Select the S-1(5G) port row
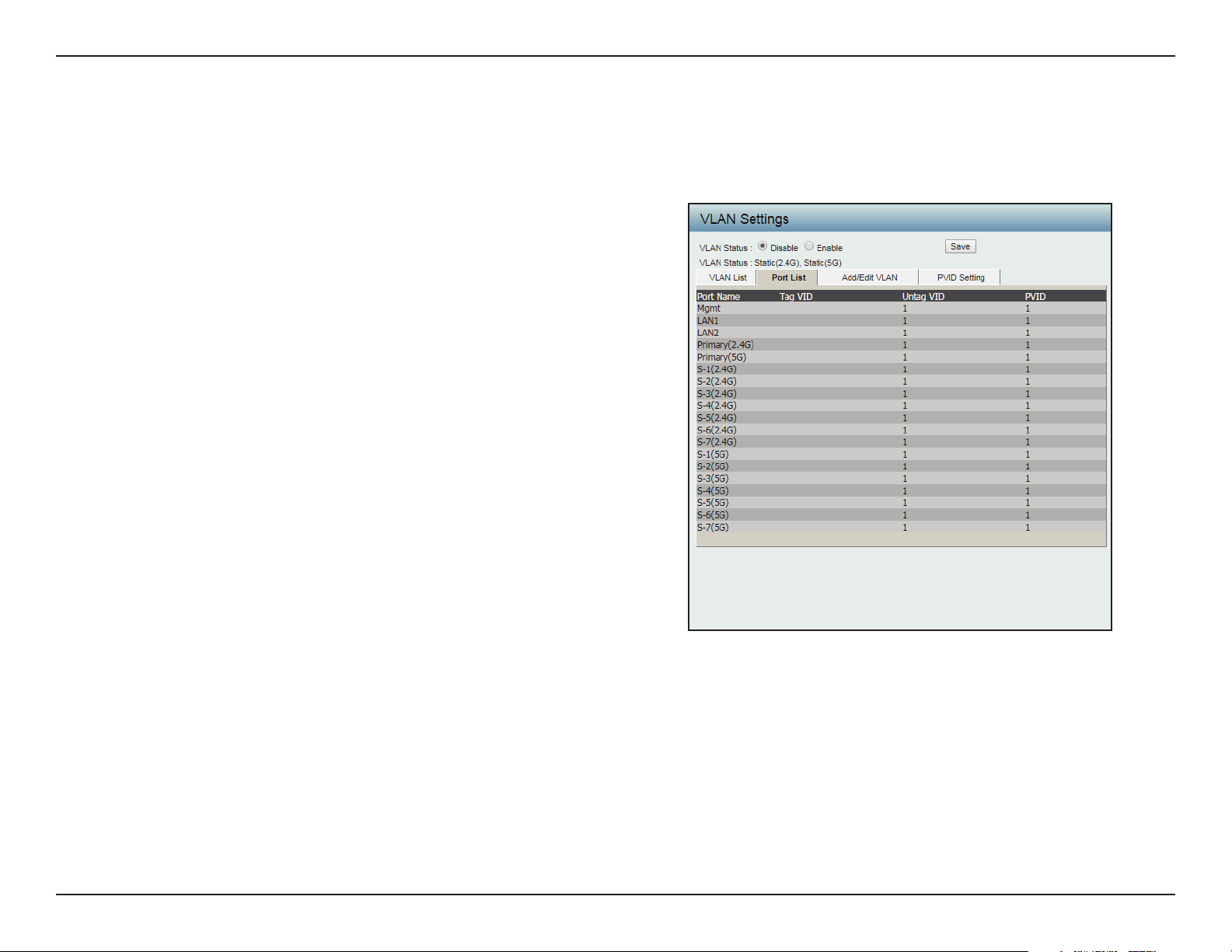Image resolution: width=1232 pixels, height=952 pixels. [901, 455]
